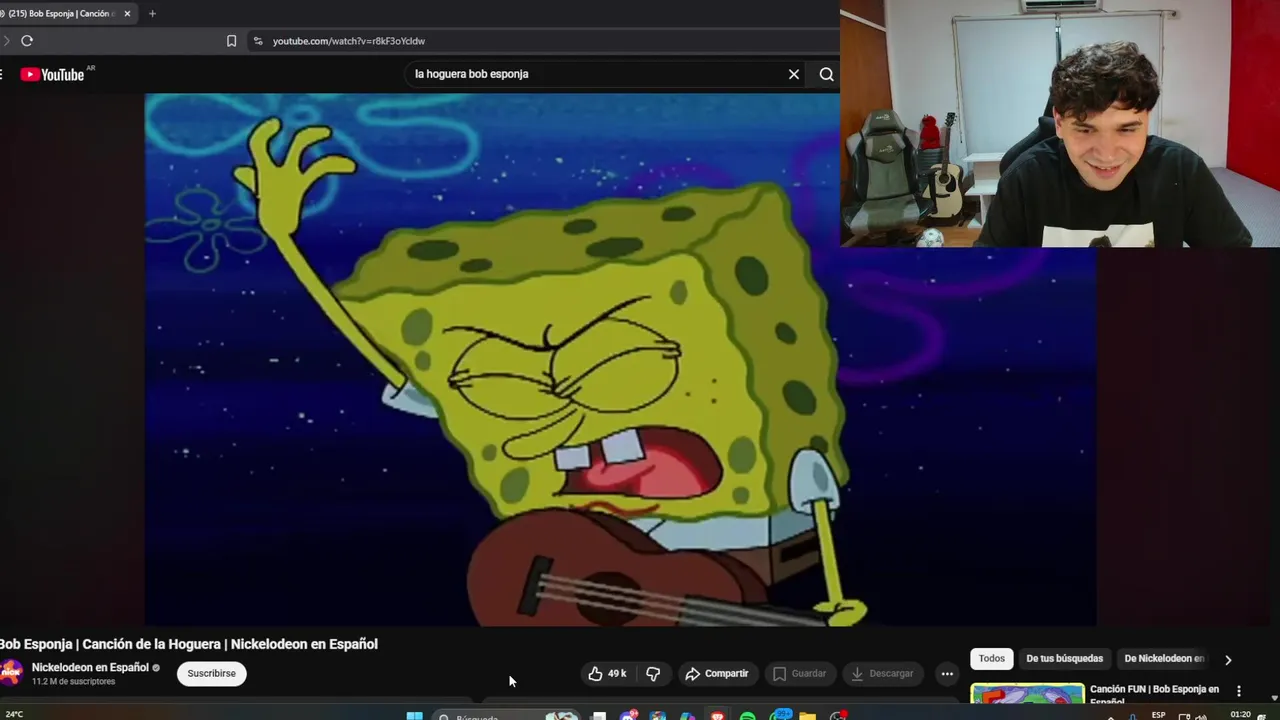Click the video title Canción de la Hoguera
The image size is (1280, 720).
click(189, 644)
